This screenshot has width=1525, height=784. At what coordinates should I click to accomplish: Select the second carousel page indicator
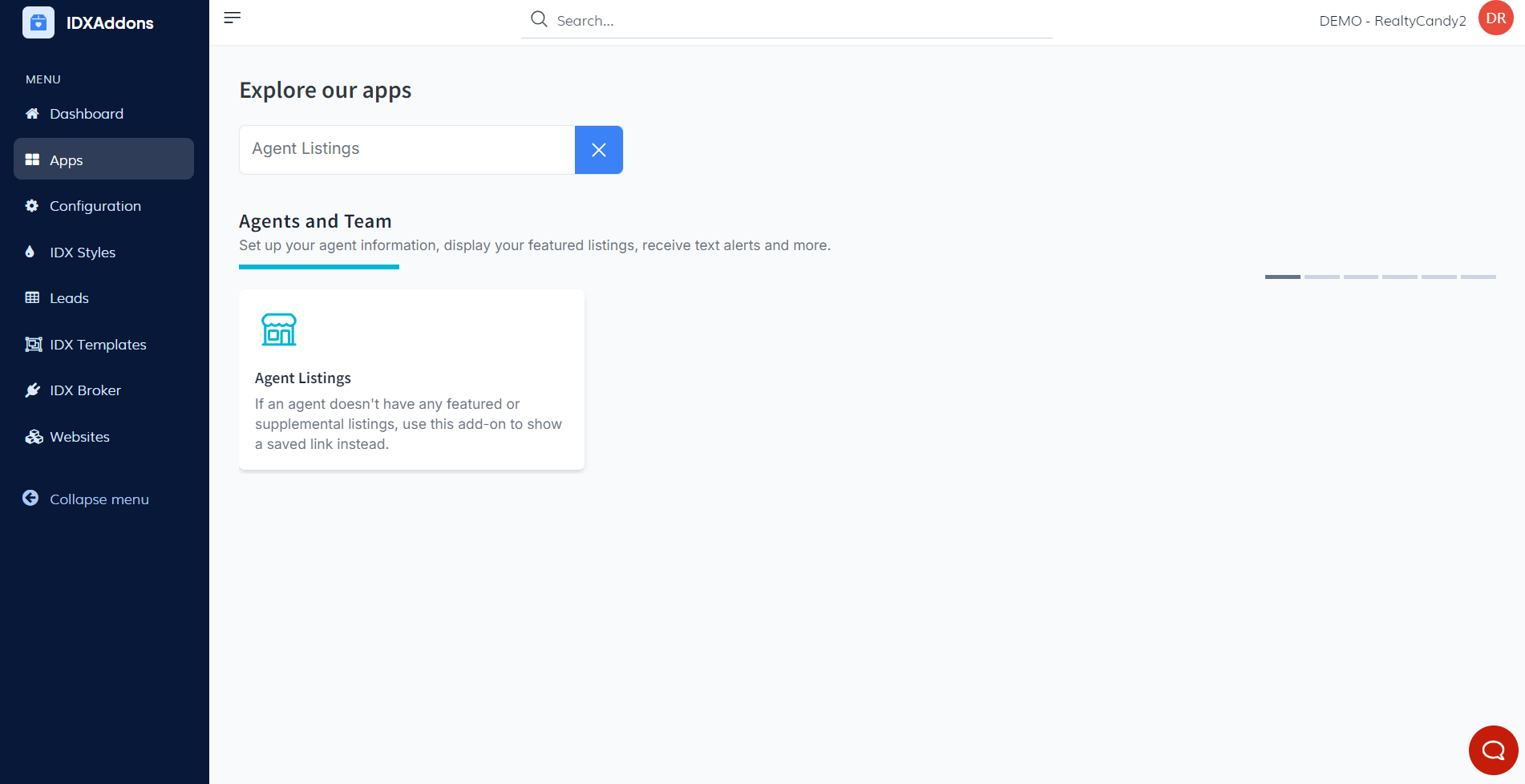click(1321, 277)
